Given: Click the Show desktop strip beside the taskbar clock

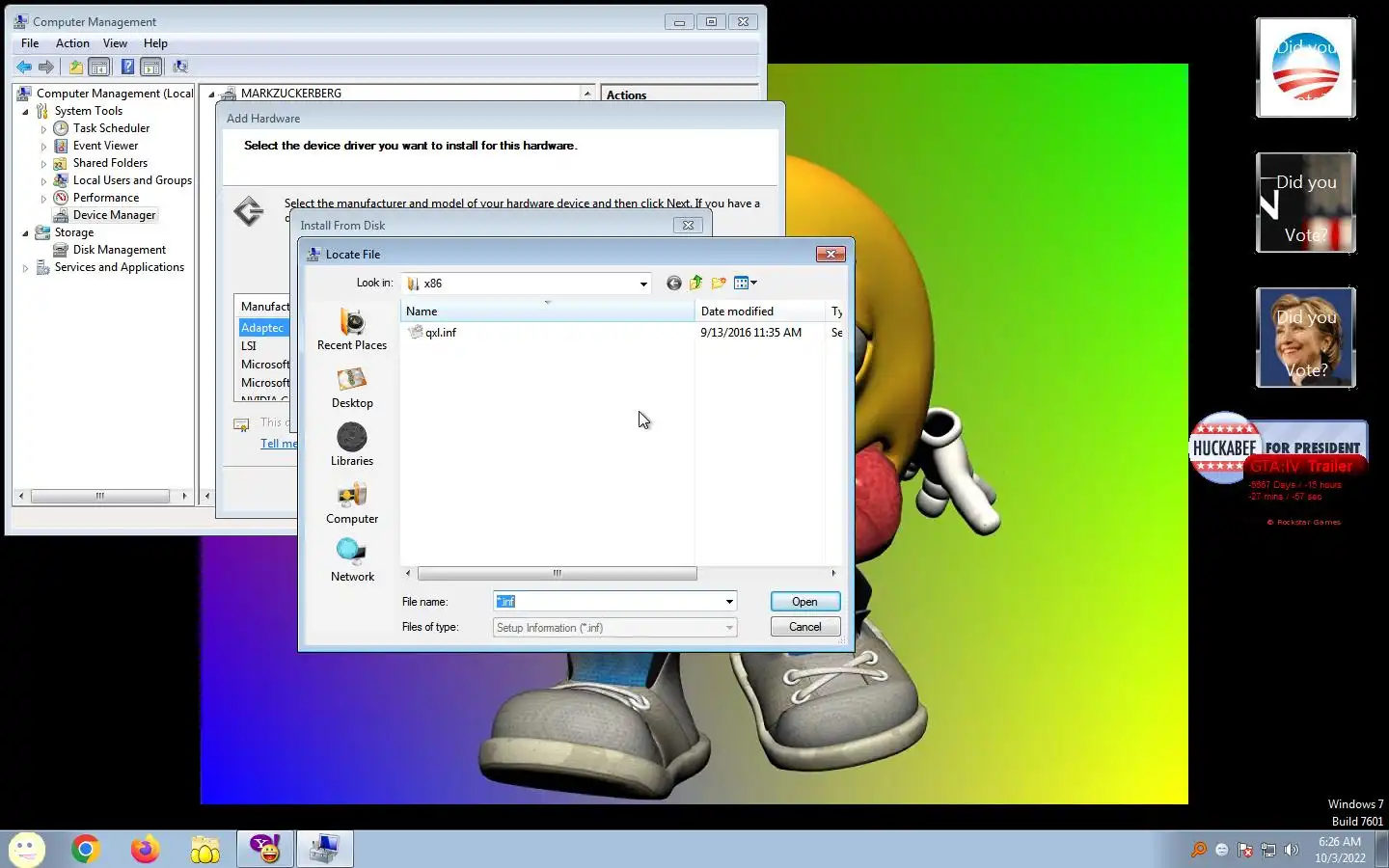Looking at the screenshot, I should (1382, 849).
